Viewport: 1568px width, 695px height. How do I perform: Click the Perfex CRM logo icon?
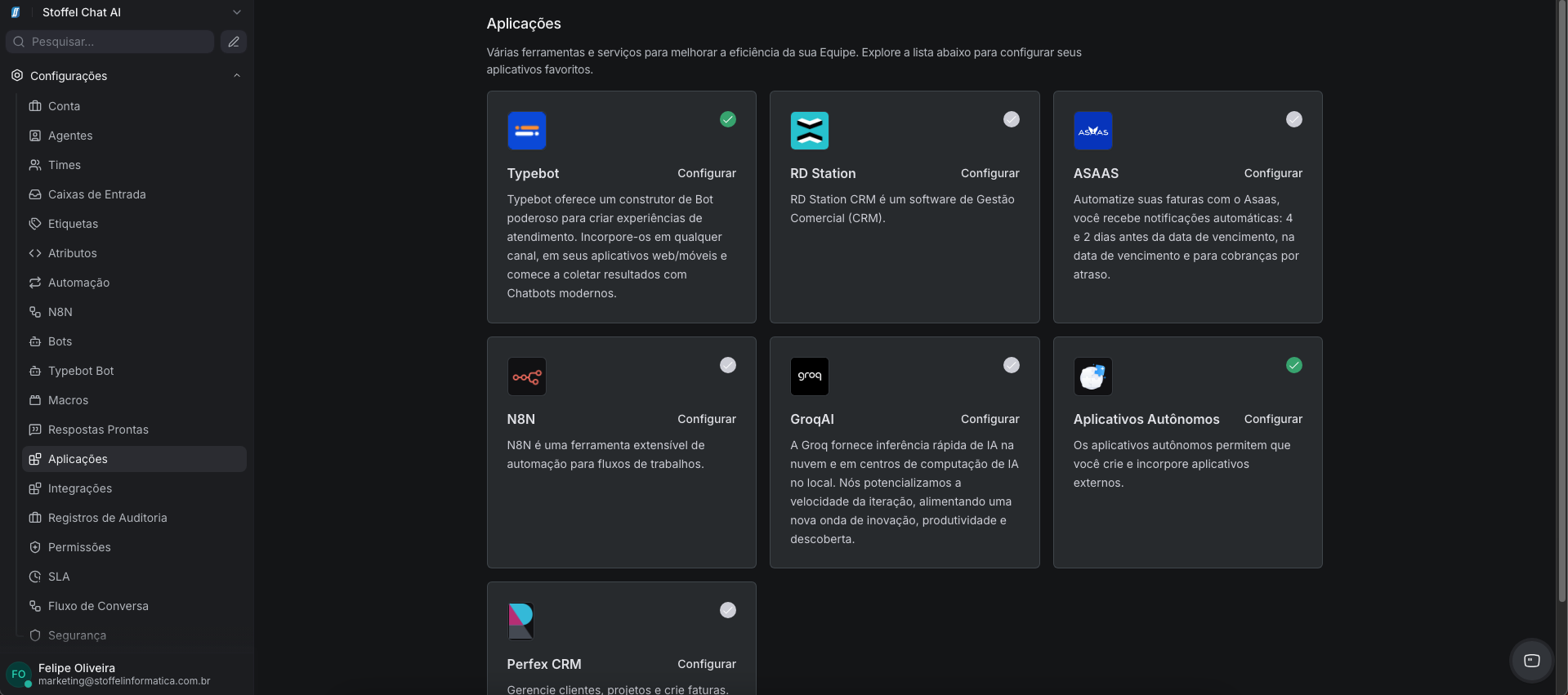point(521,621)
